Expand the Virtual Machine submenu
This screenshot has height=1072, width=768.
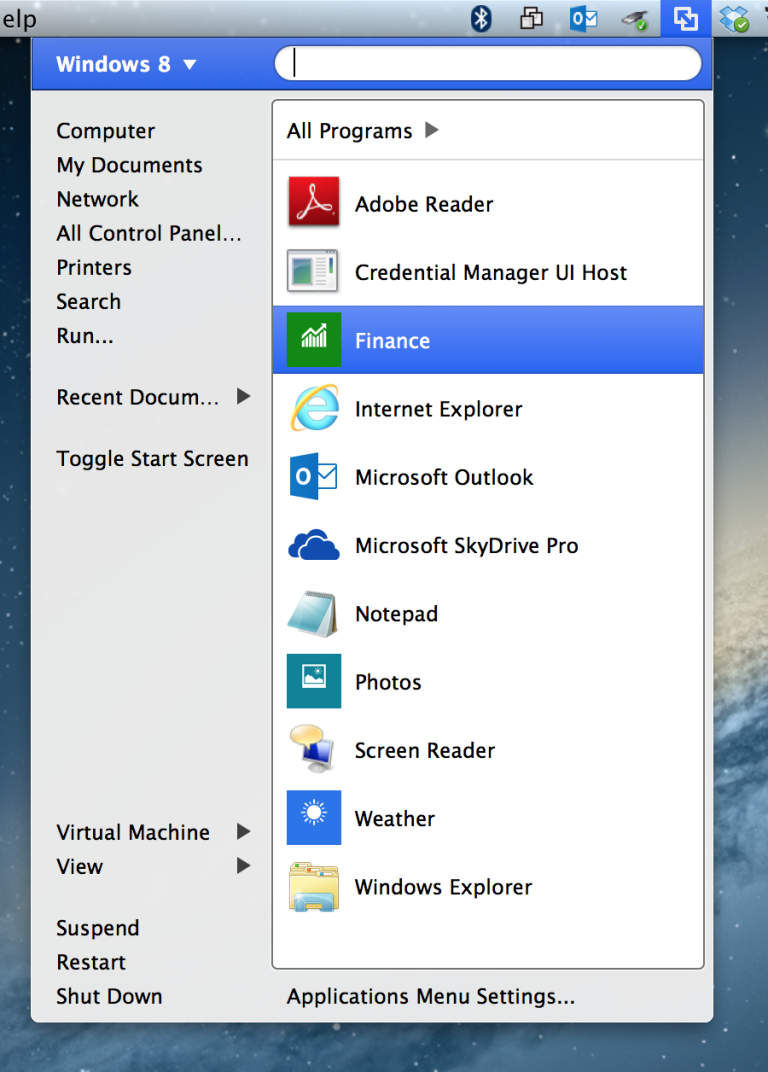pyautogui.click(x=133, y=832)
